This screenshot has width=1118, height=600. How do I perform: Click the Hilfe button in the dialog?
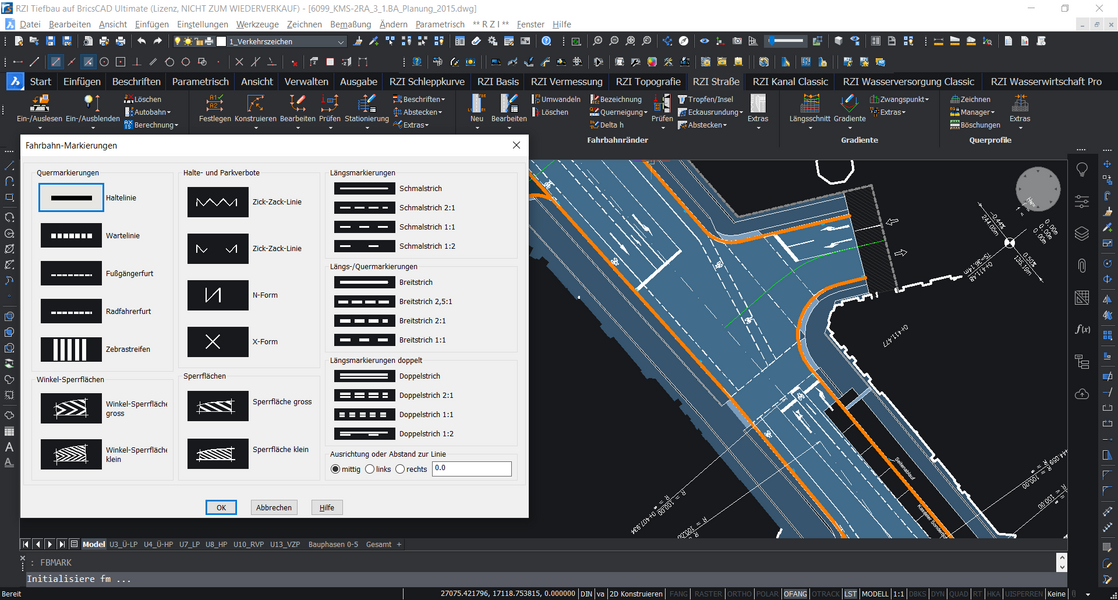click(327, 507)
